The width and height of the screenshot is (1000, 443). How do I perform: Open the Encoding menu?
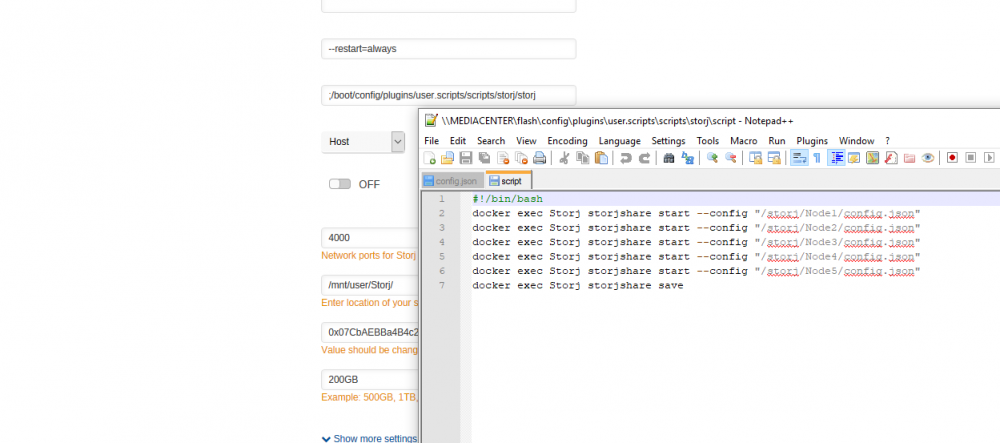coord(567,141)
